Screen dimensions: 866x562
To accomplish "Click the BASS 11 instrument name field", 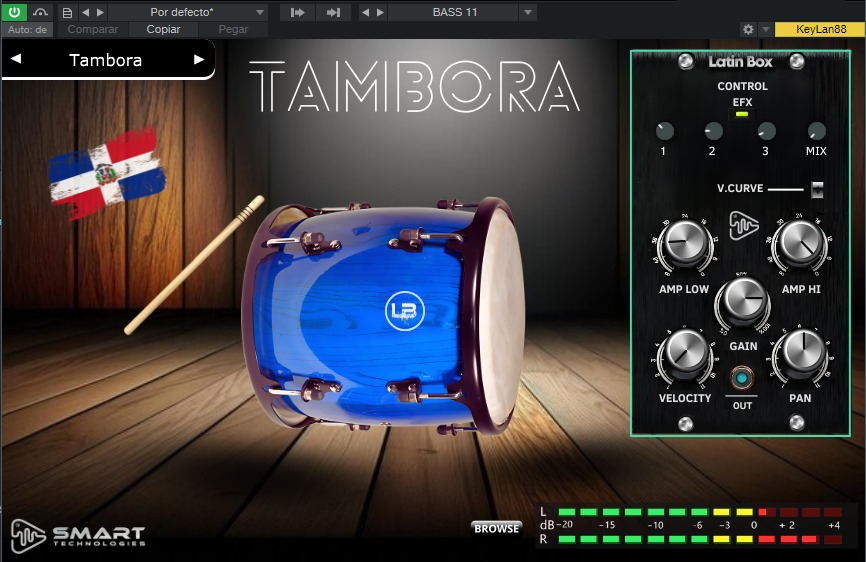I will 455,12.
